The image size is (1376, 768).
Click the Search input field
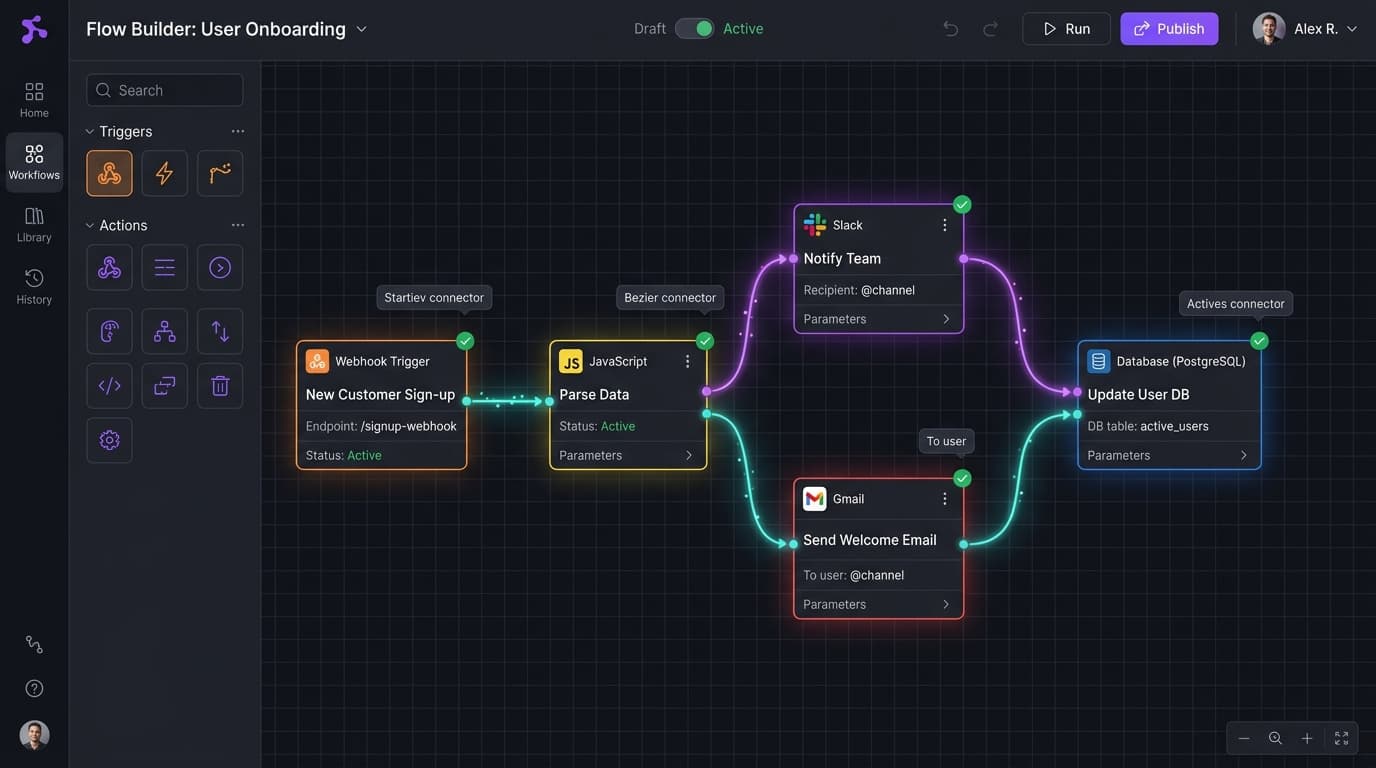(165, 90)
